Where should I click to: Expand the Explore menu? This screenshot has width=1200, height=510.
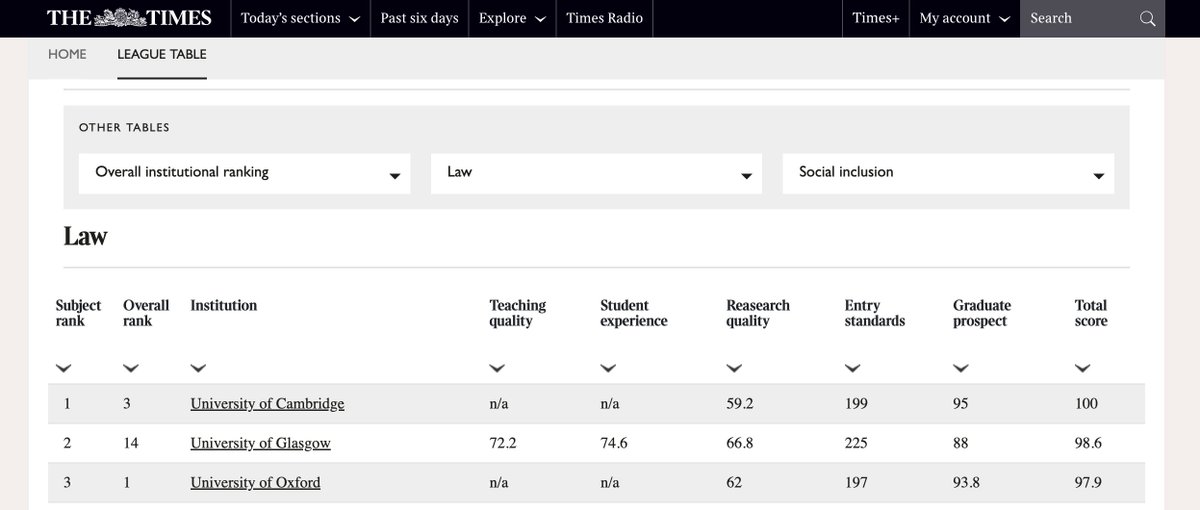tap(512, 18)
